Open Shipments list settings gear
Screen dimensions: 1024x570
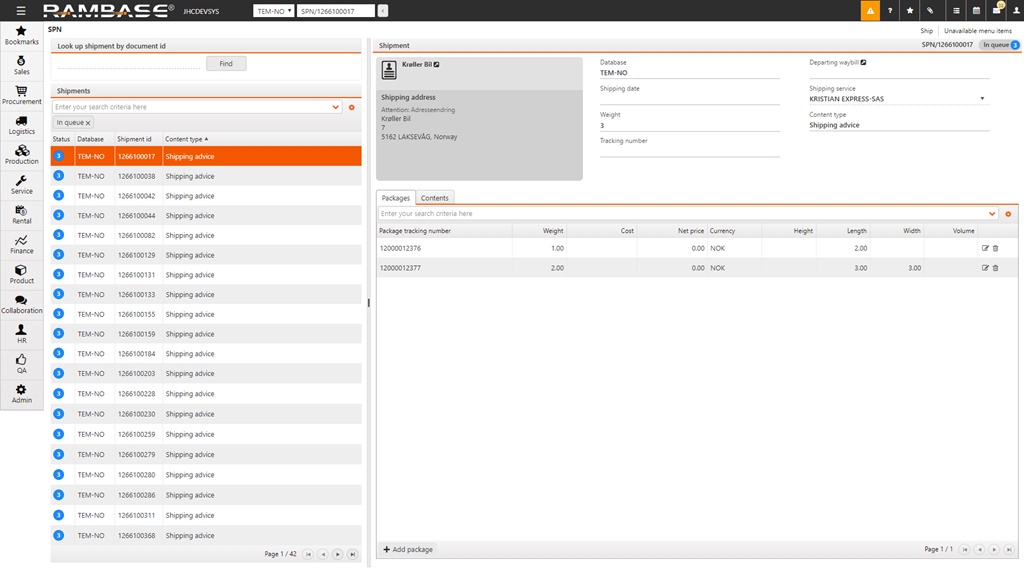coord(352,107)
